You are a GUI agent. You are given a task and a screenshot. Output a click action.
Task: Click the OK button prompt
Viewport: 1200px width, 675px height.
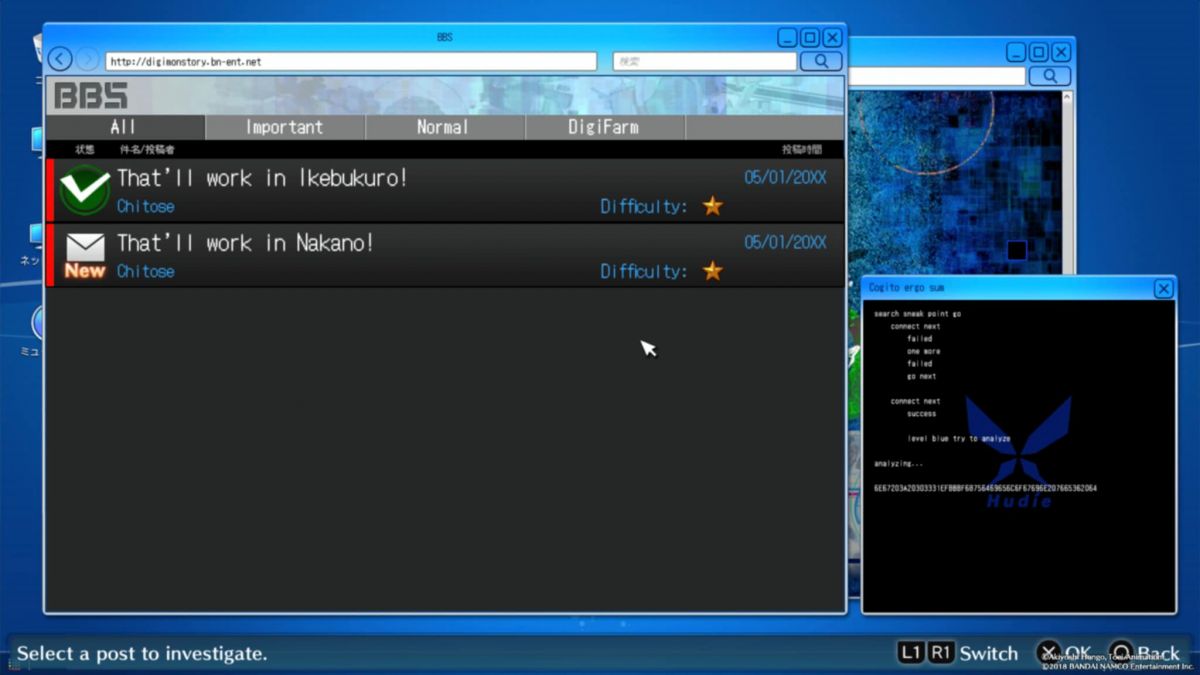[1062, 653]
